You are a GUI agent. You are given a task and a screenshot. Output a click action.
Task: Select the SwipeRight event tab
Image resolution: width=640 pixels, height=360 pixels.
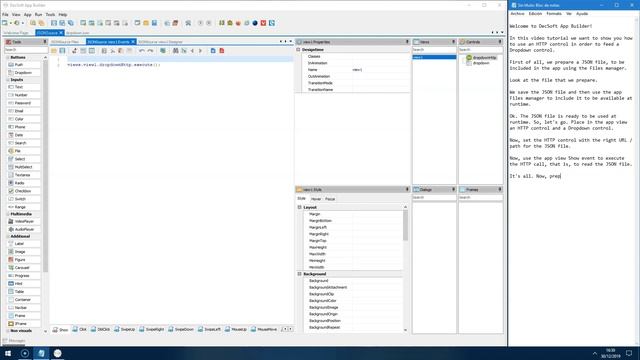[151, 329]
